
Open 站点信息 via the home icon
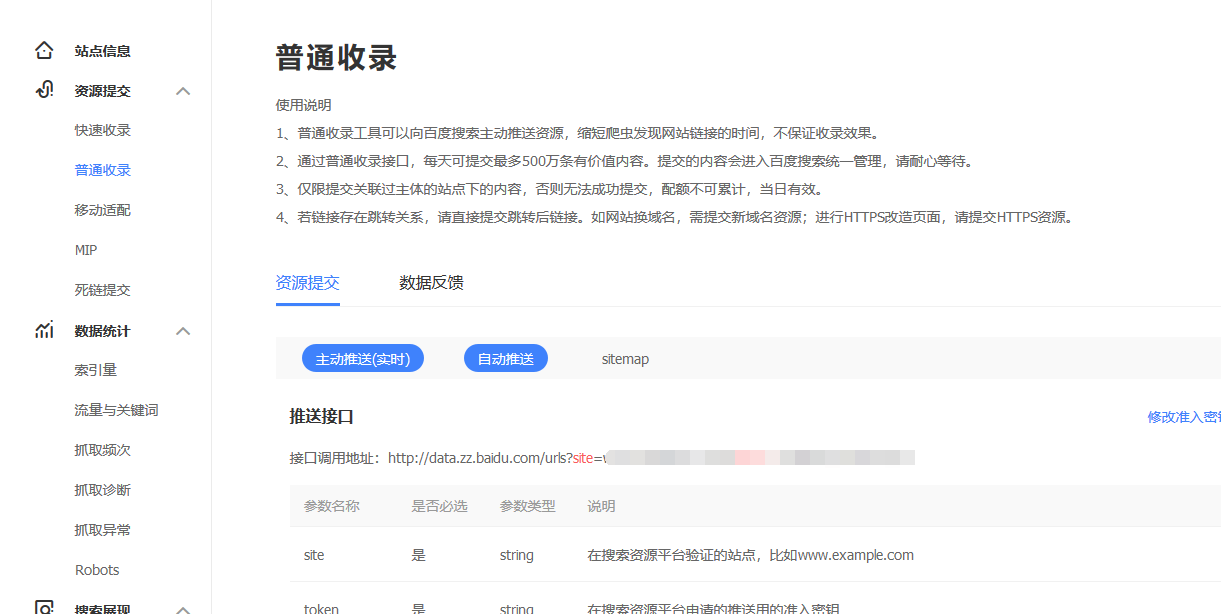43,50
